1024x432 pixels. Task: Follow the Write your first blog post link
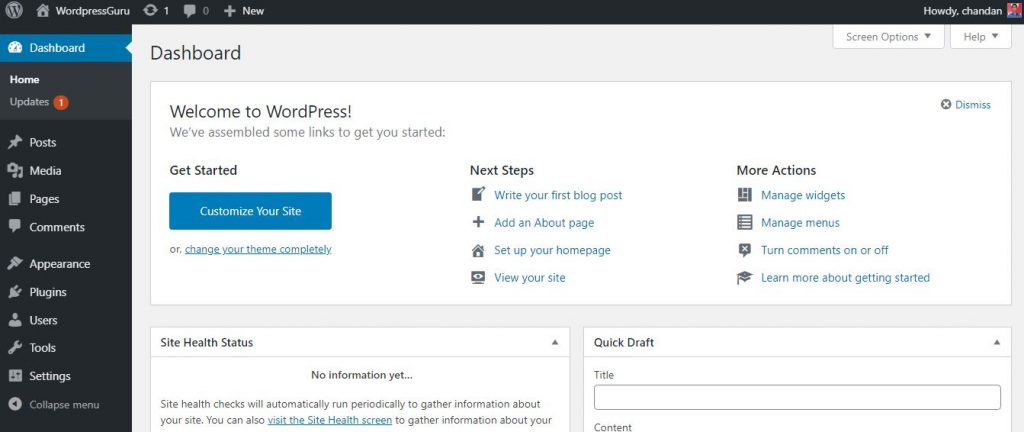coord(558,195)
